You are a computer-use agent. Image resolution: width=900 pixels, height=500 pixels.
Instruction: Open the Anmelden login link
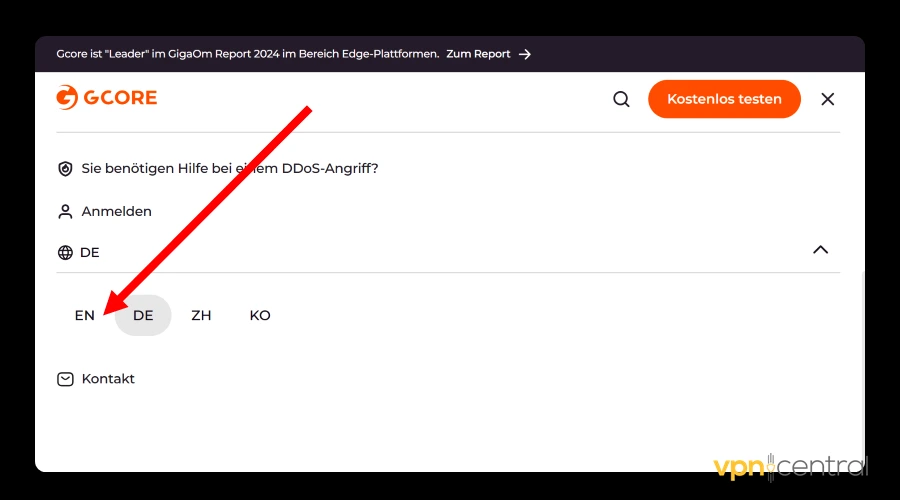point(116,212)
